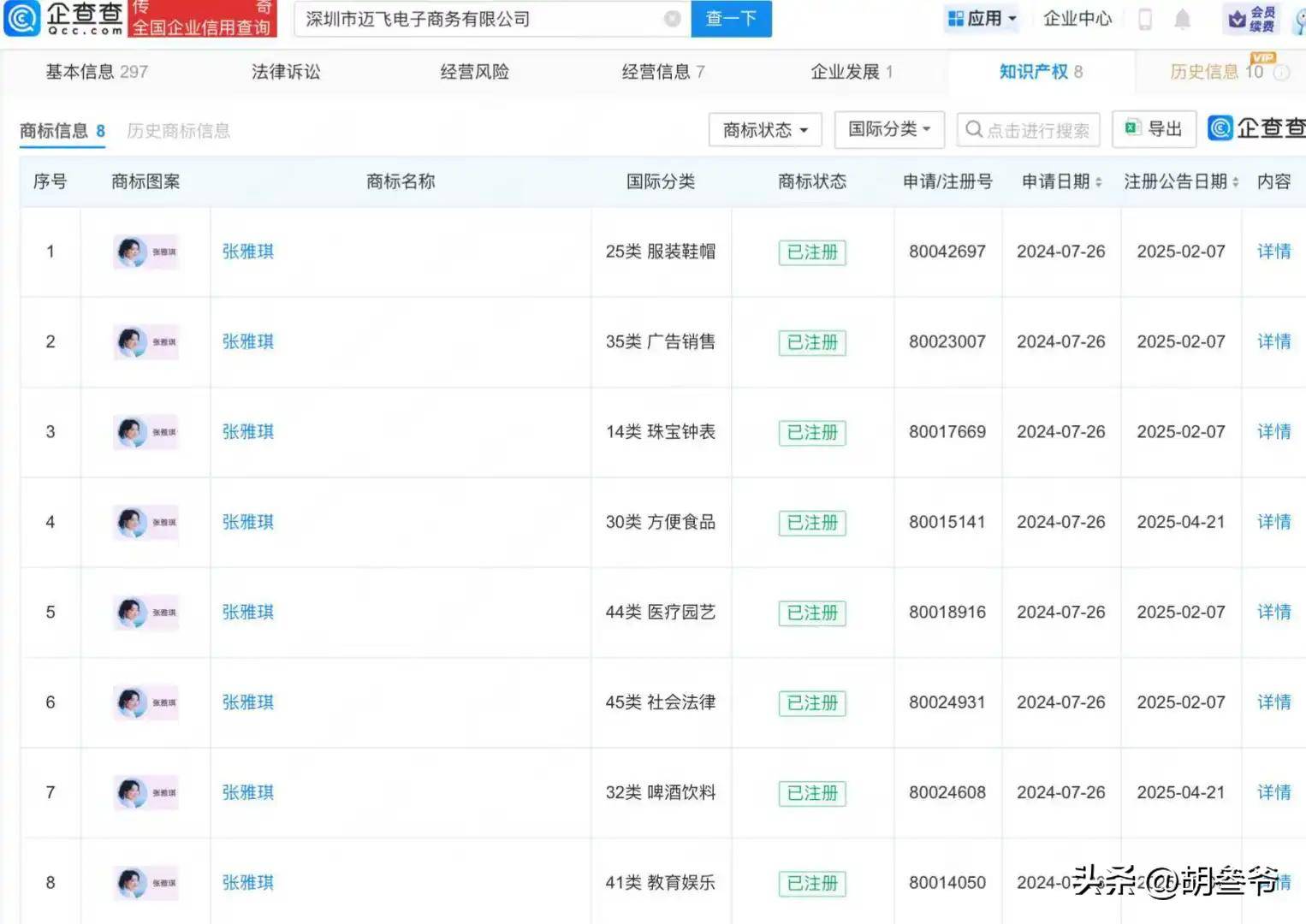1306x924 pixels.
Task: Click the magnifier icon in the trademark search
Action: tap(973, 129)
